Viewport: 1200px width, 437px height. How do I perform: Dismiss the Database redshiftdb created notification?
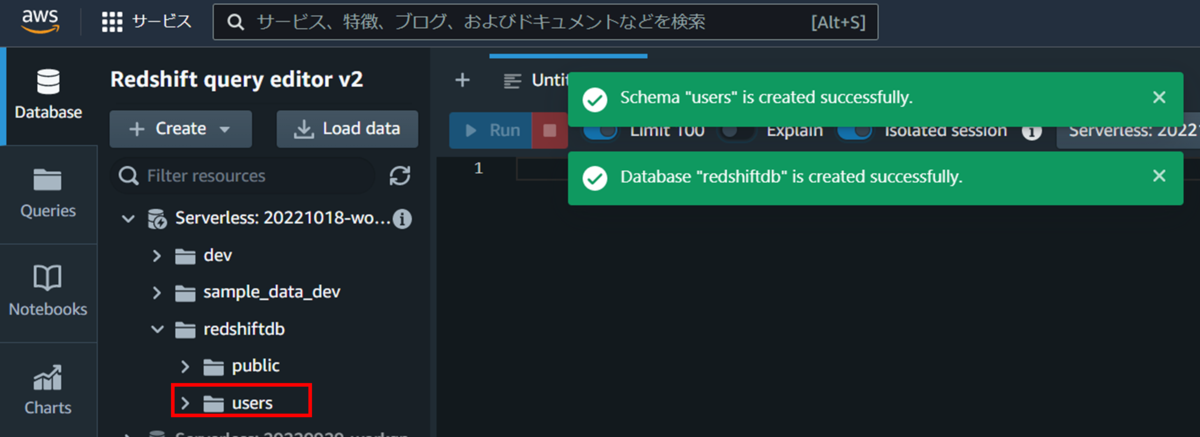pos(1159,176)
